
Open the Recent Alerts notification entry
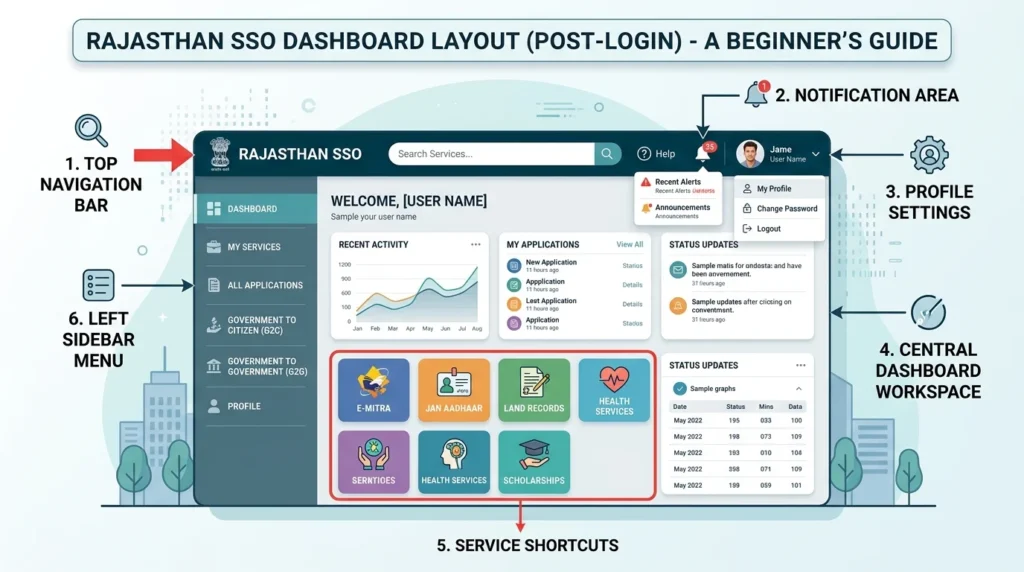coord(678,186)
